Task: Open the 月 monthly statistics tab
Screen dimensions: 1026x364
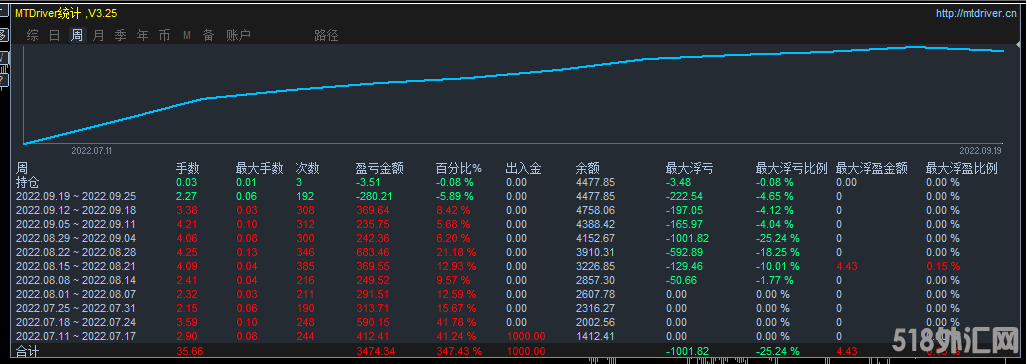Action: click(x=98, y=35)
